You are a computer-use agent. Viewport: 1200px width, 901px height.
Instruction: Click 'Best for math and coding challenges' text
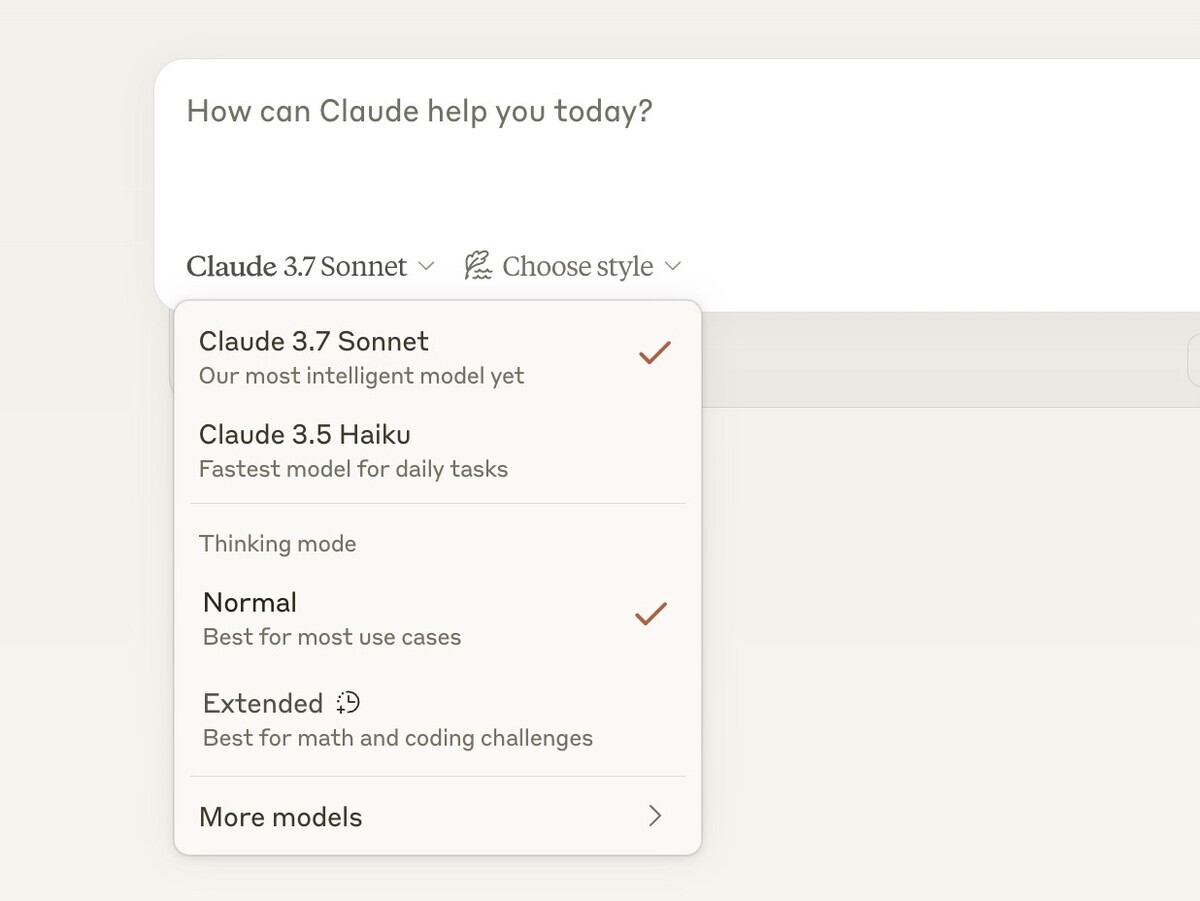click(398, 738)
